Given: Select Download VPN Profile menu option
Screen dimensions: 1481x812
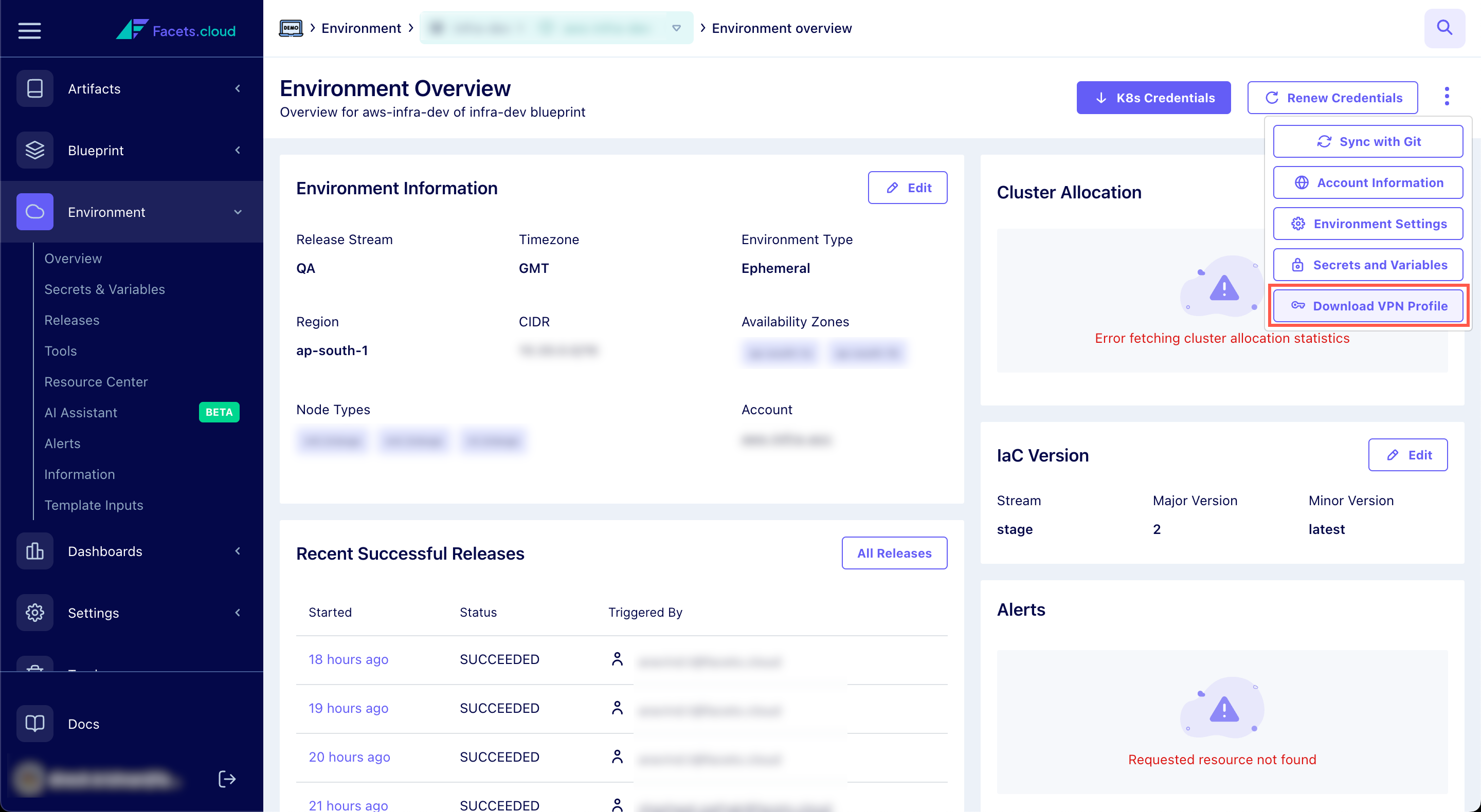Looking at the screenshot, I should tap(1368, 306).
